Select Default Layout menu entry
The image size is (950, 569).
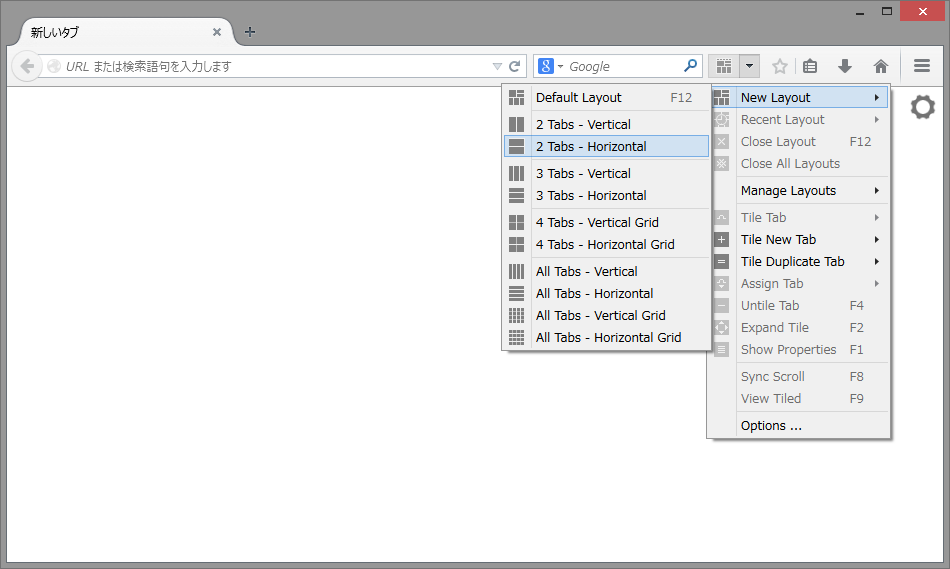[607, 98]
